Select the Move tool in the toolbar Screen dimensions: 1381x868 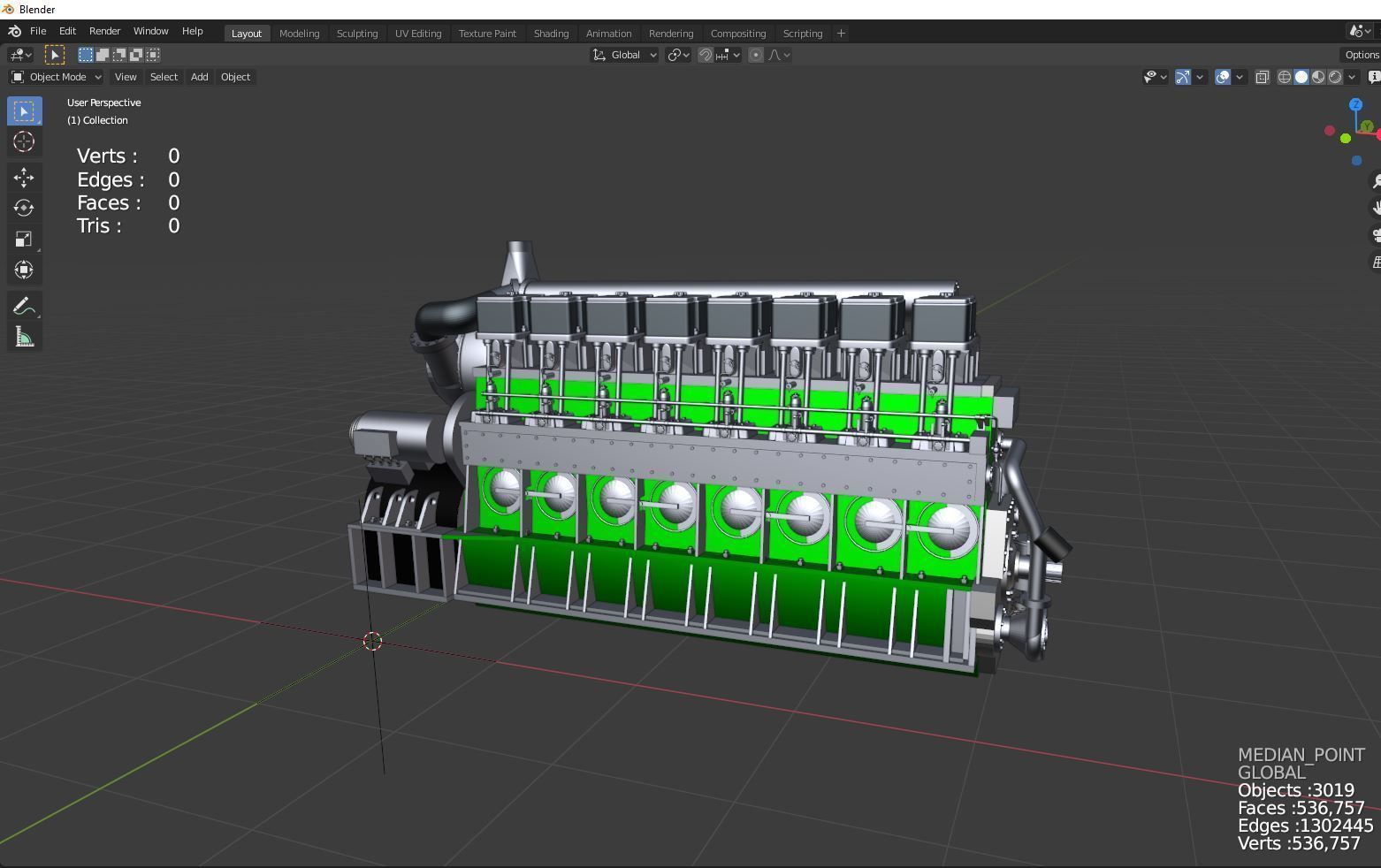(x=24, y=177)
